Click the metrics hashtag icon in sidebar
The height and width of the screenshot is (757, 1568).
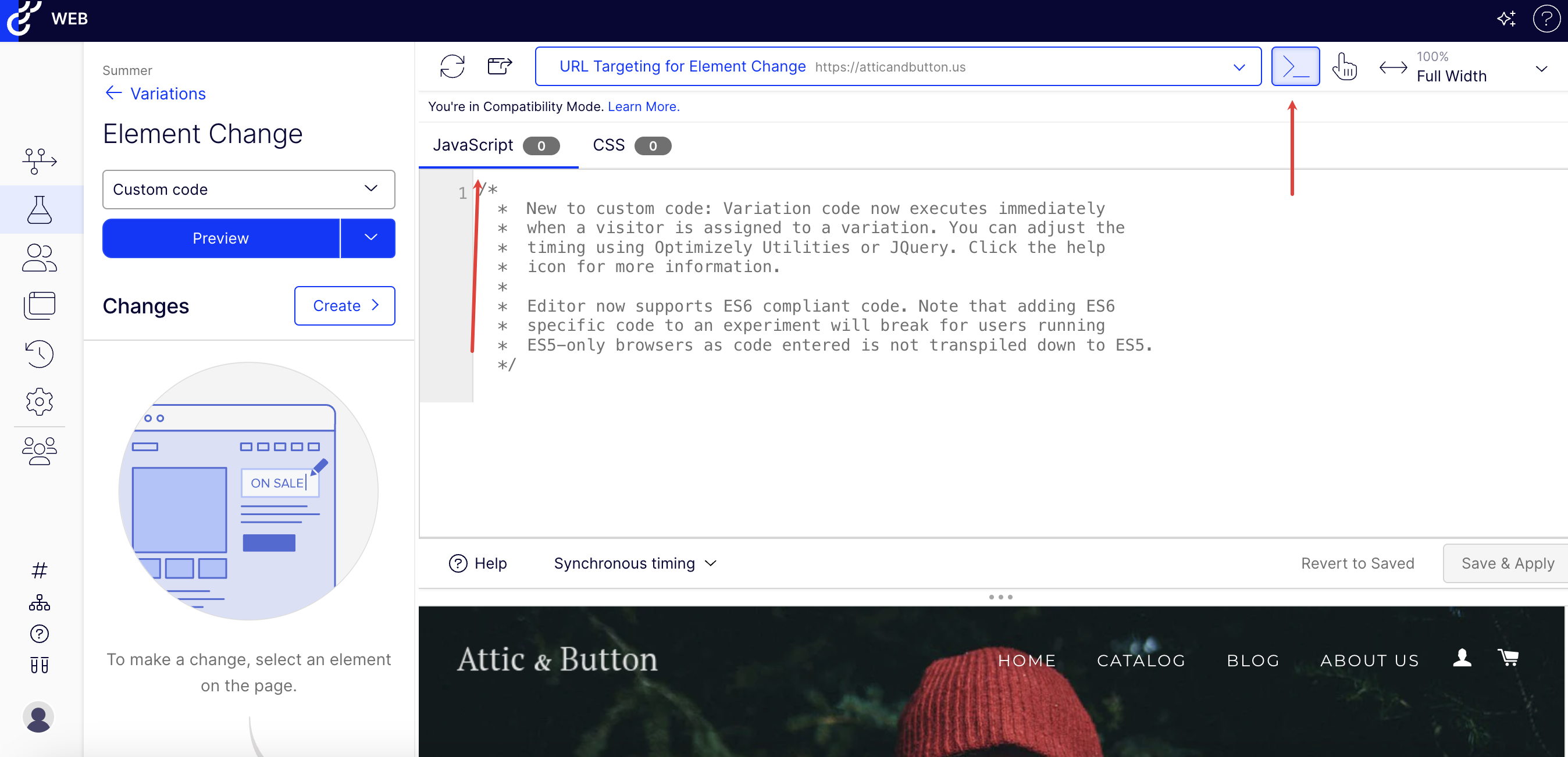tap(39, 570)
